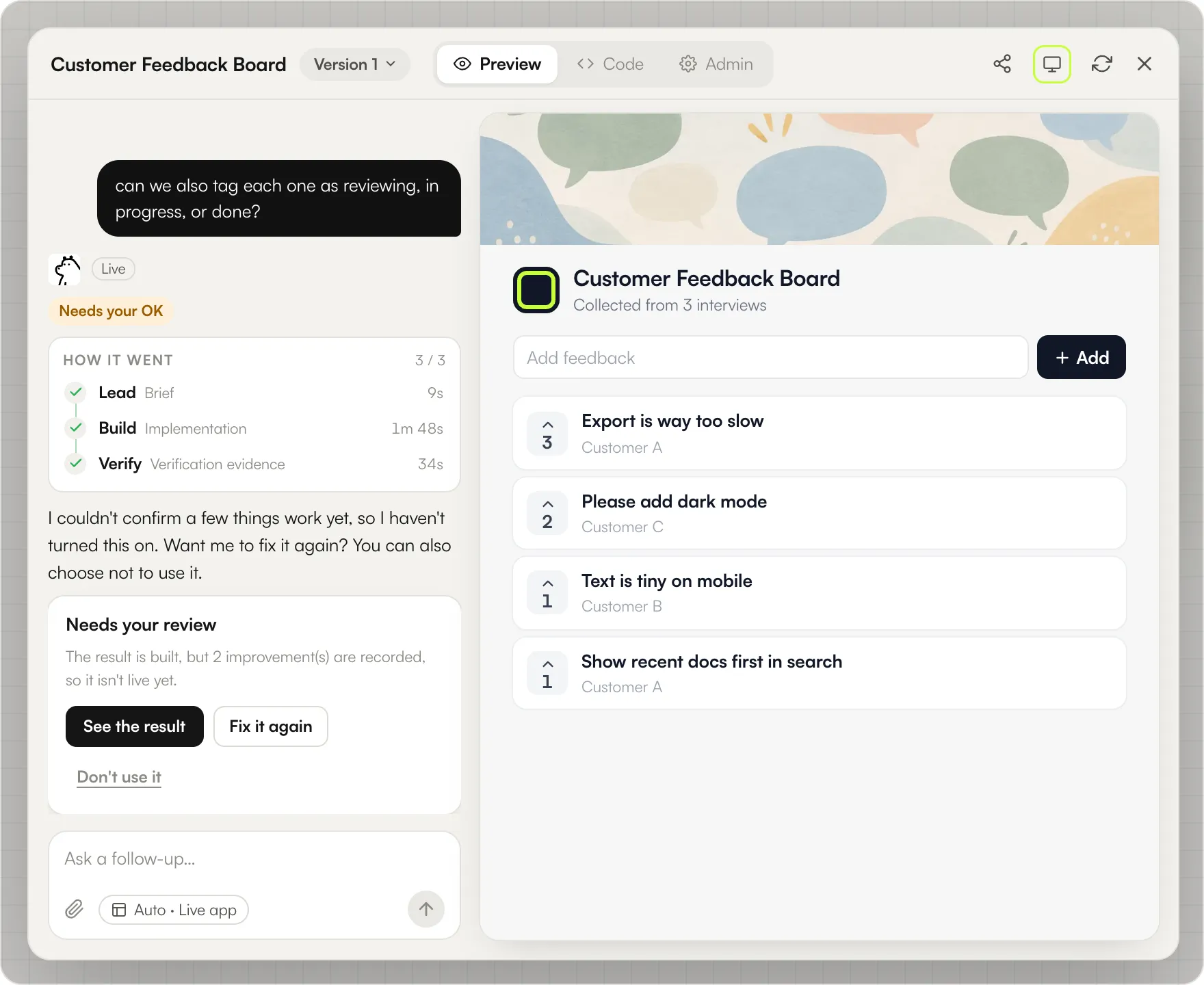Click the 3 / 3 progress count
This screenshot has width=1204, height=985.
click(430, 360)
